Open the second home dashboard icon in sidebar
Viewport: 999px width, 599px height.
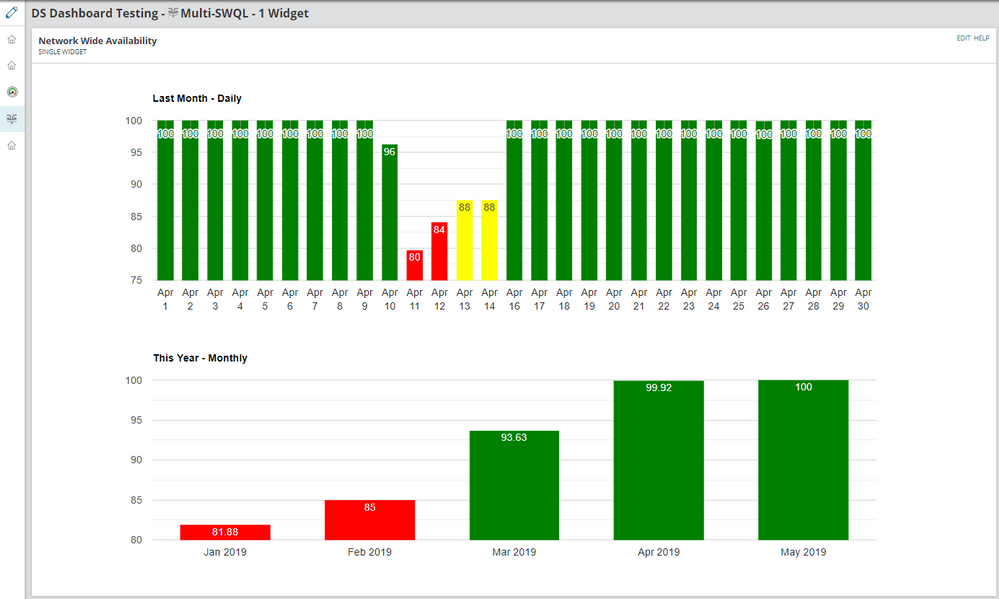pyautogui.click(x=11, y=65)
